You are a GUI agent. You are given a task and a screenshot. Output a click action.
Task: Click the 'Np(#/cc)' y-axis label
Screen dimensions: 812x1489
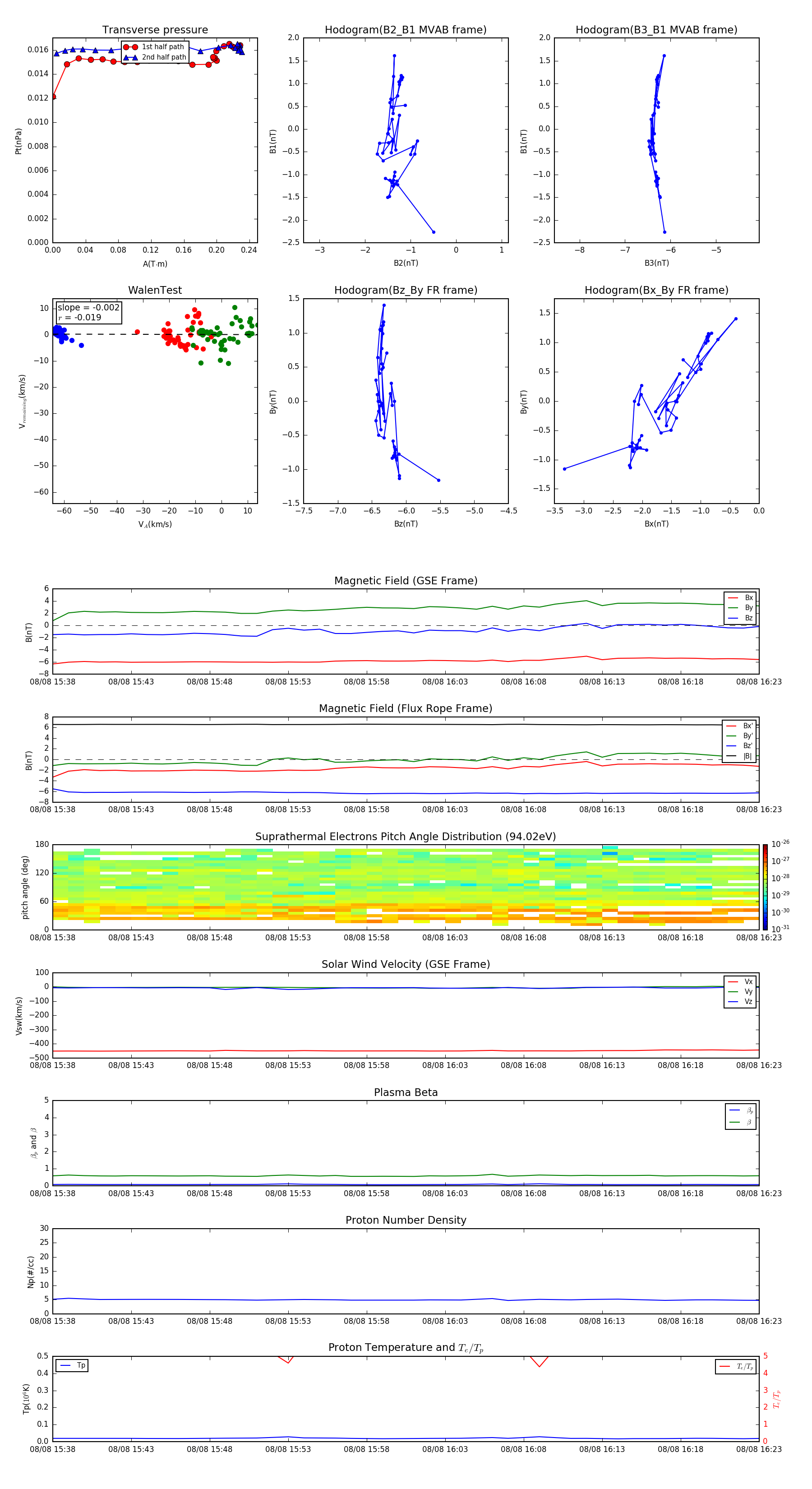coord(31,1272)
